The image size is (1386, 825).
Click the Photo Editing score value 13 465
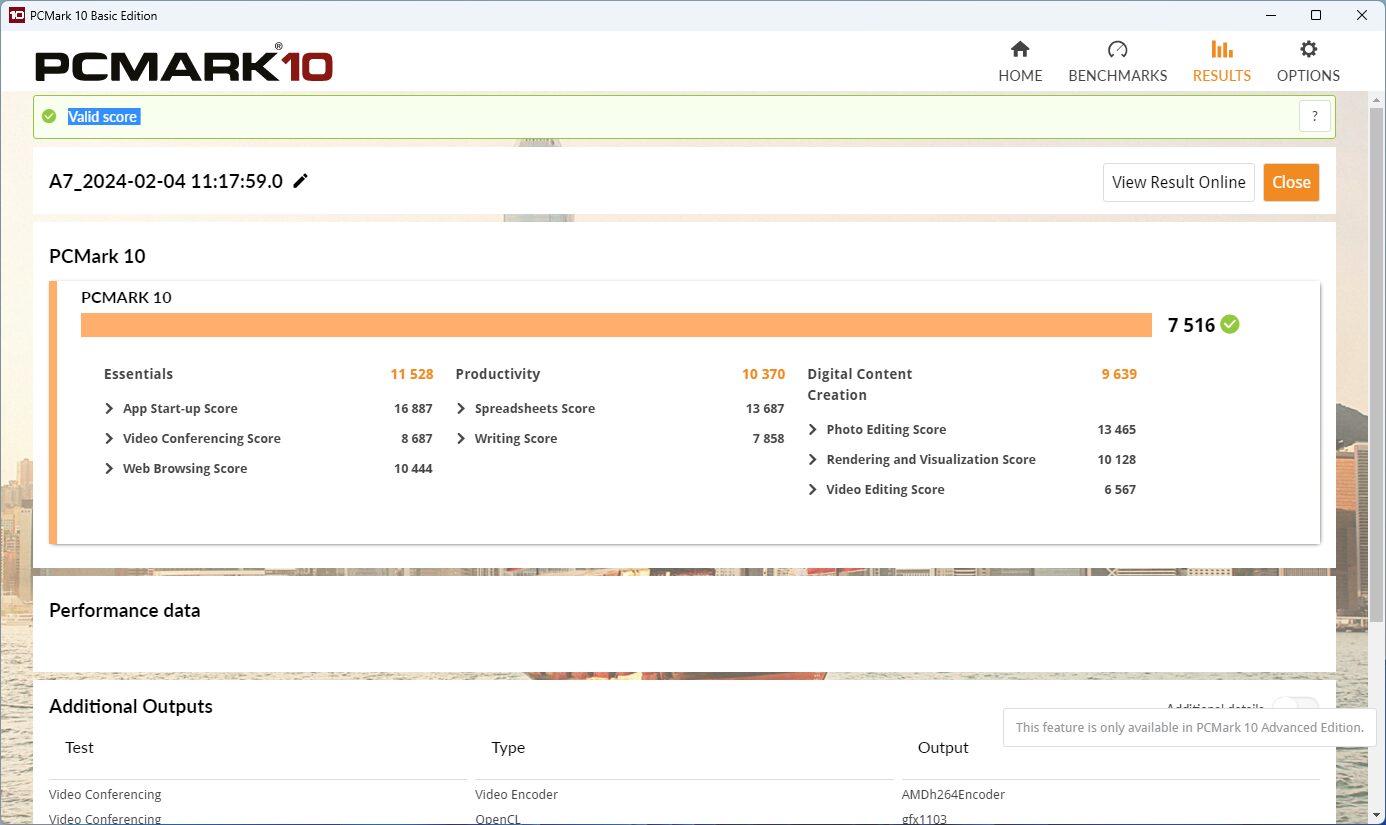[1116, 429]
